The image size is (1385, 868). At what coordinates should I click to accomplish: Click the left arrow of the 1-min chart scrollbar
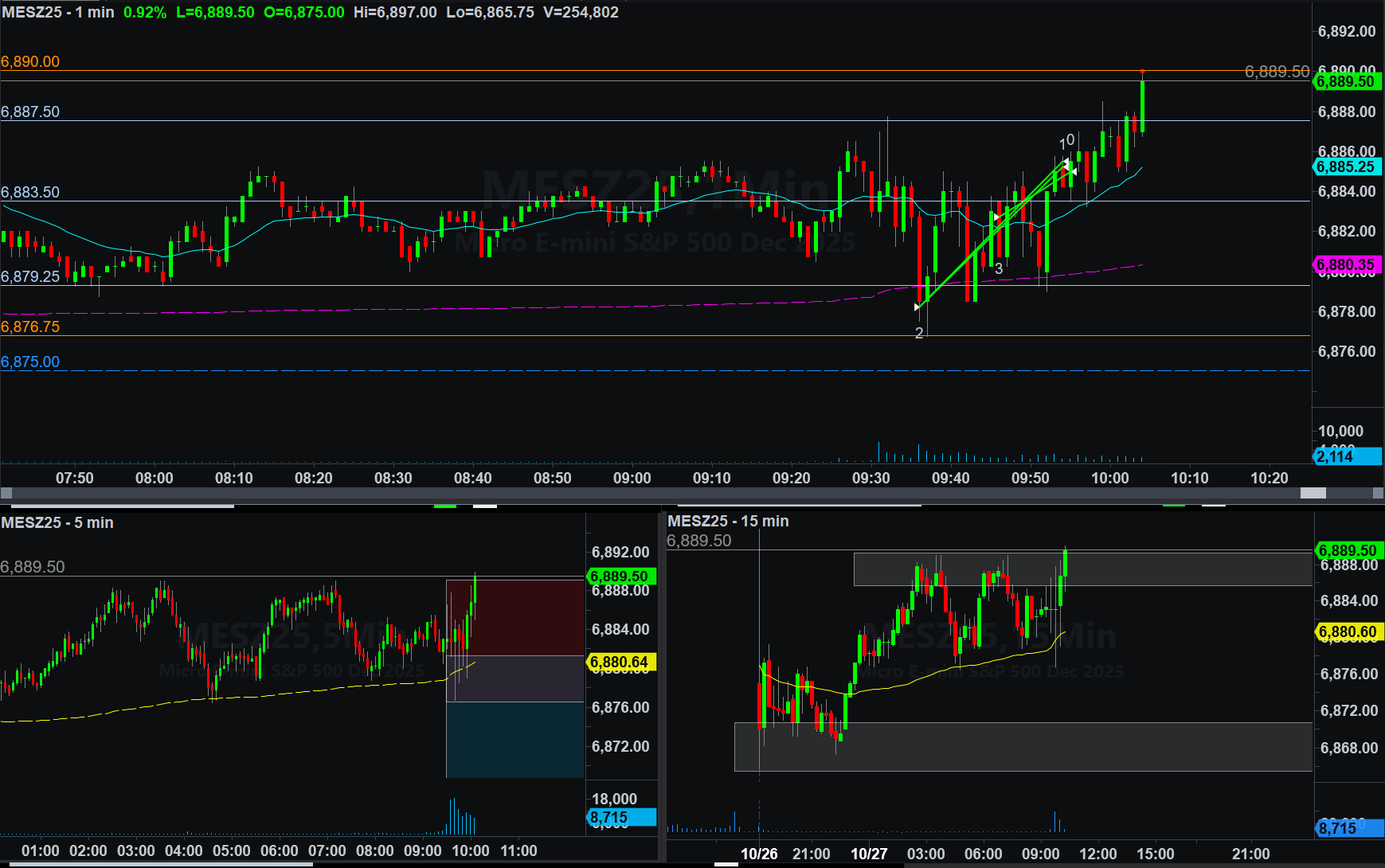[6, 493]
